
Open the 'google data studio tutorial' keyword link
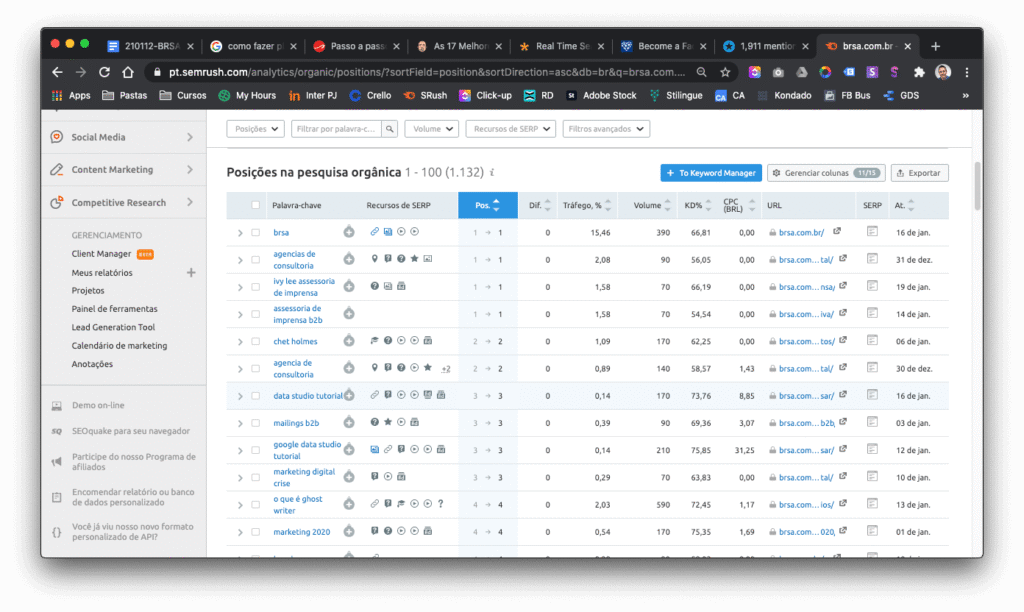coord(307,450)
